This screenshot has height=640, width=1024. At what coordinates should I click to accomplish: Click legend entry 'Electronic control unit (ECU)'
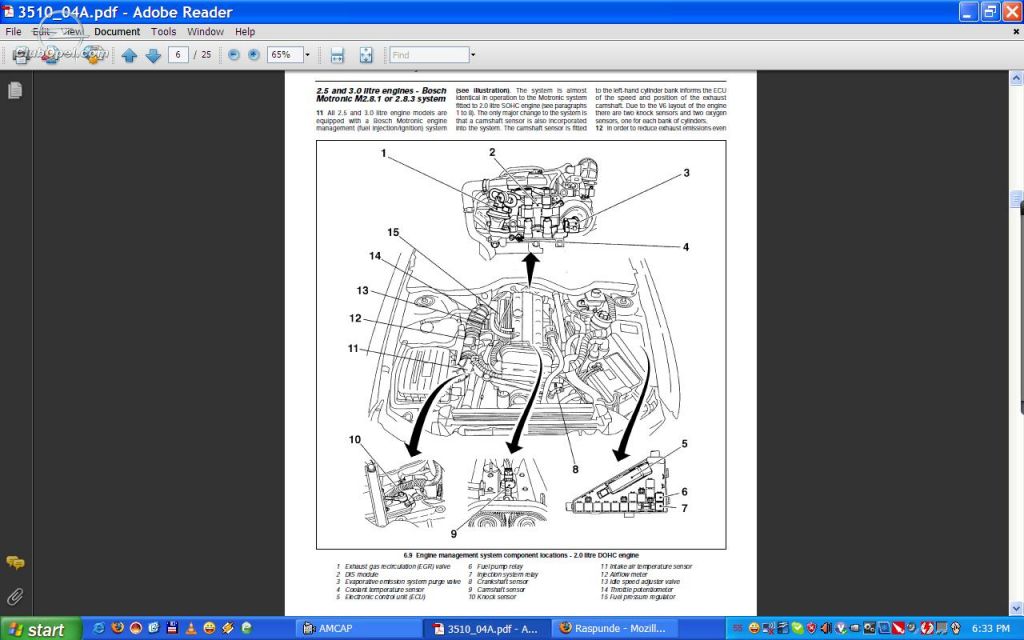tap(385, 597)
